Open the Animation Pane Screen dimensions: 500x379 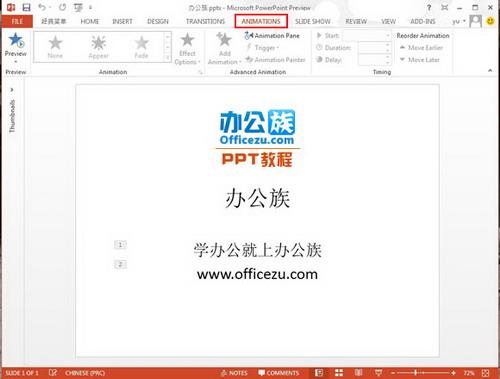(x=272, y=35)
